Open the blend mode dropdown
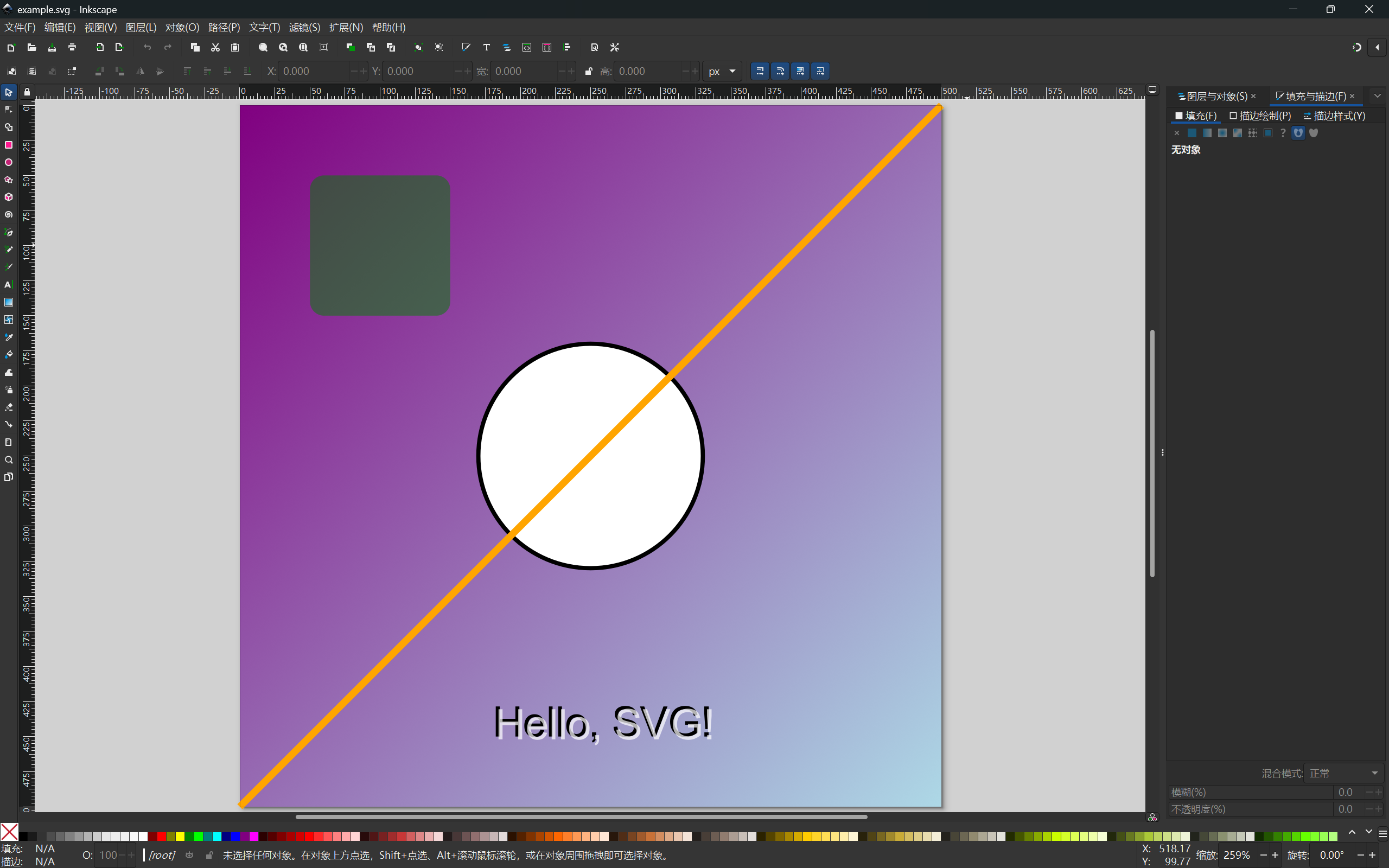 (x=1343, y=773)
